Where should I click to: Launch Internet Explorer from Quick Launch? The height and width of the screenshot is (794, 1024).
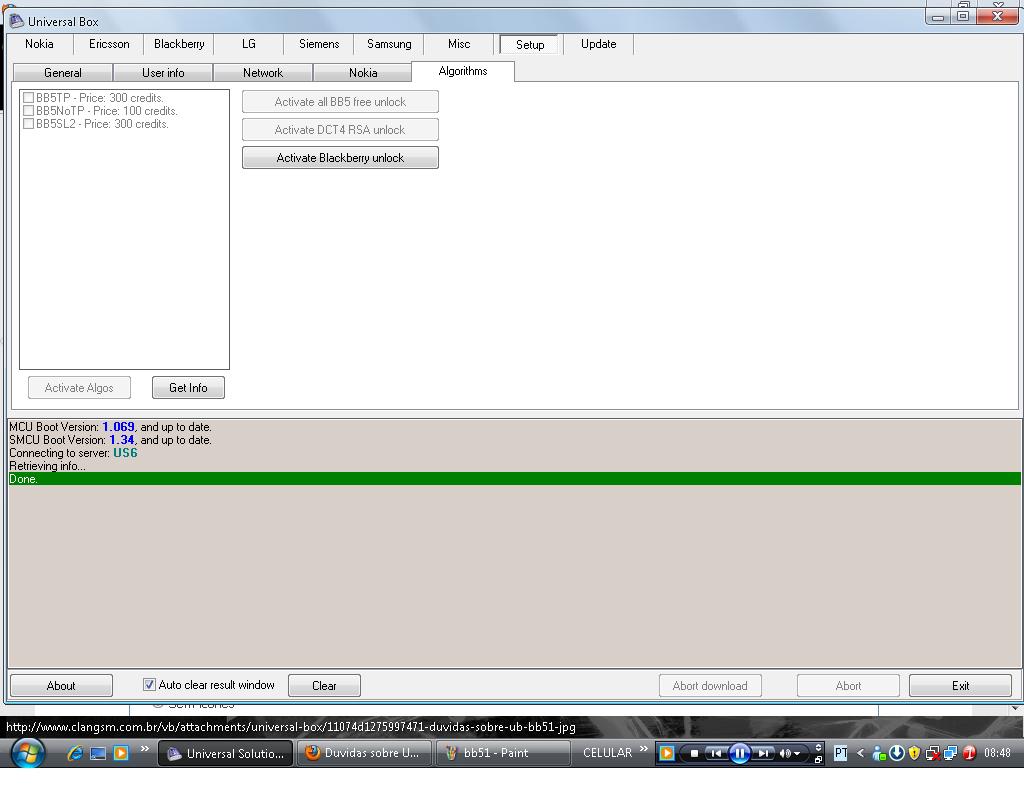point(75,753)
